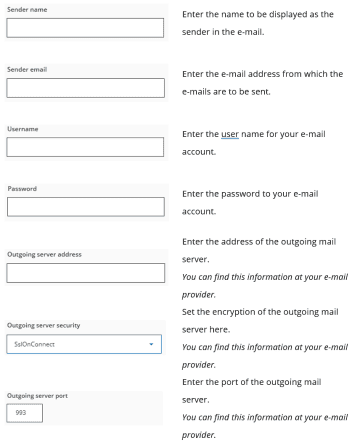Click the Sender name input field
The image size is (360, 448).
pos(85,28)
